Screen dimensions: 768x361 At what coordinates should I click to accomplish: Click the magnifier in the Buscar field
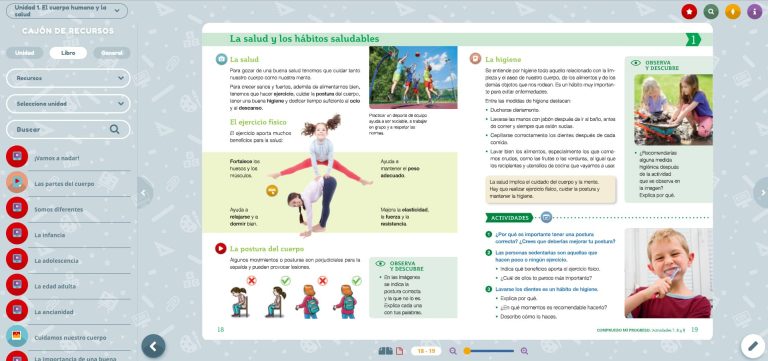114,129
